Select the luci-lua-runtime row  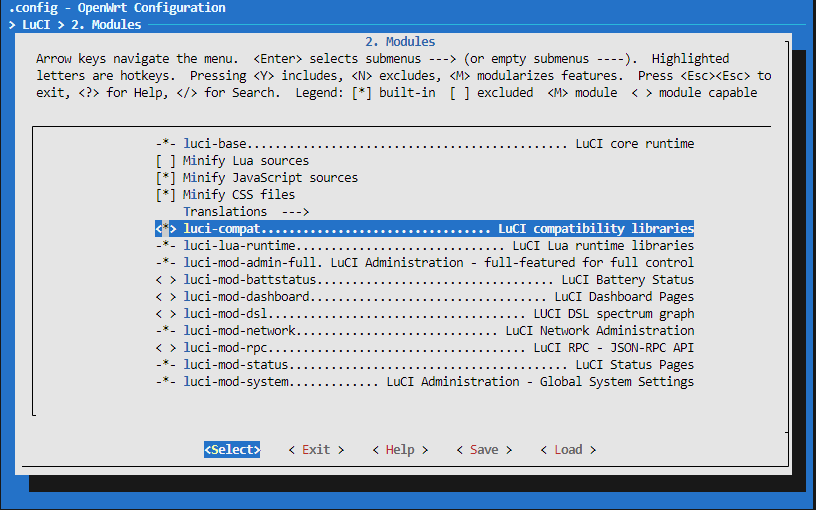coord(425,246)
